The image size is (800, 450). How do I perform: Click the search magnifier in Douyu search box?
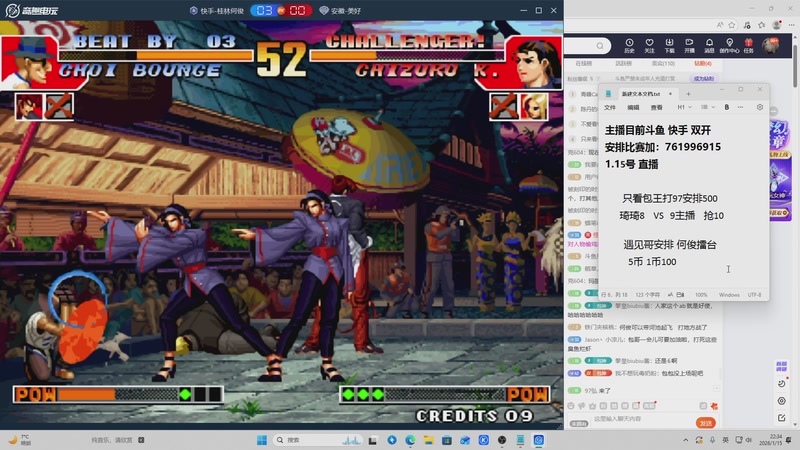point(600,46)
